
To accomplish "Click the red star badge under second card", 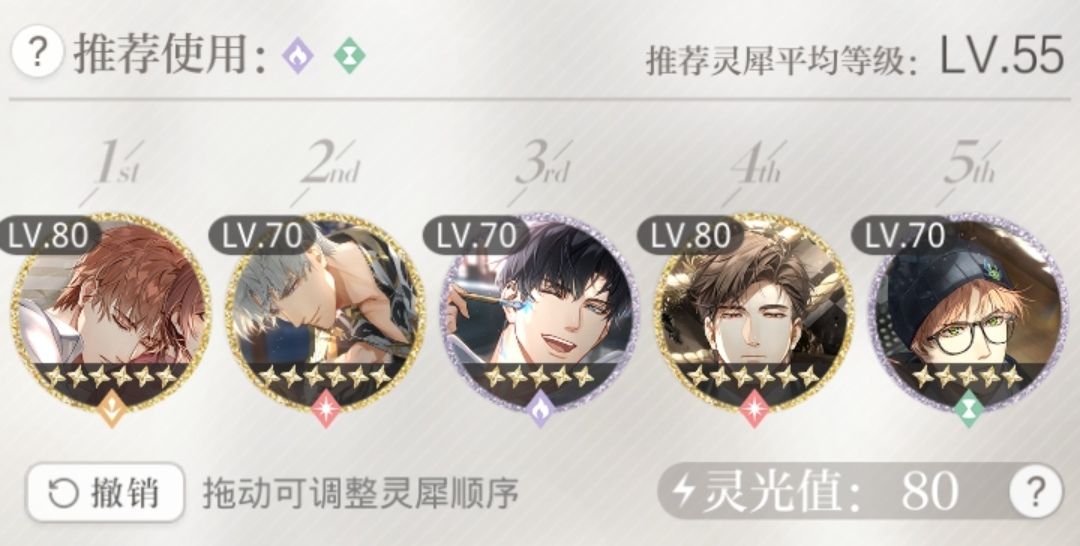I will tap(326, 408).
